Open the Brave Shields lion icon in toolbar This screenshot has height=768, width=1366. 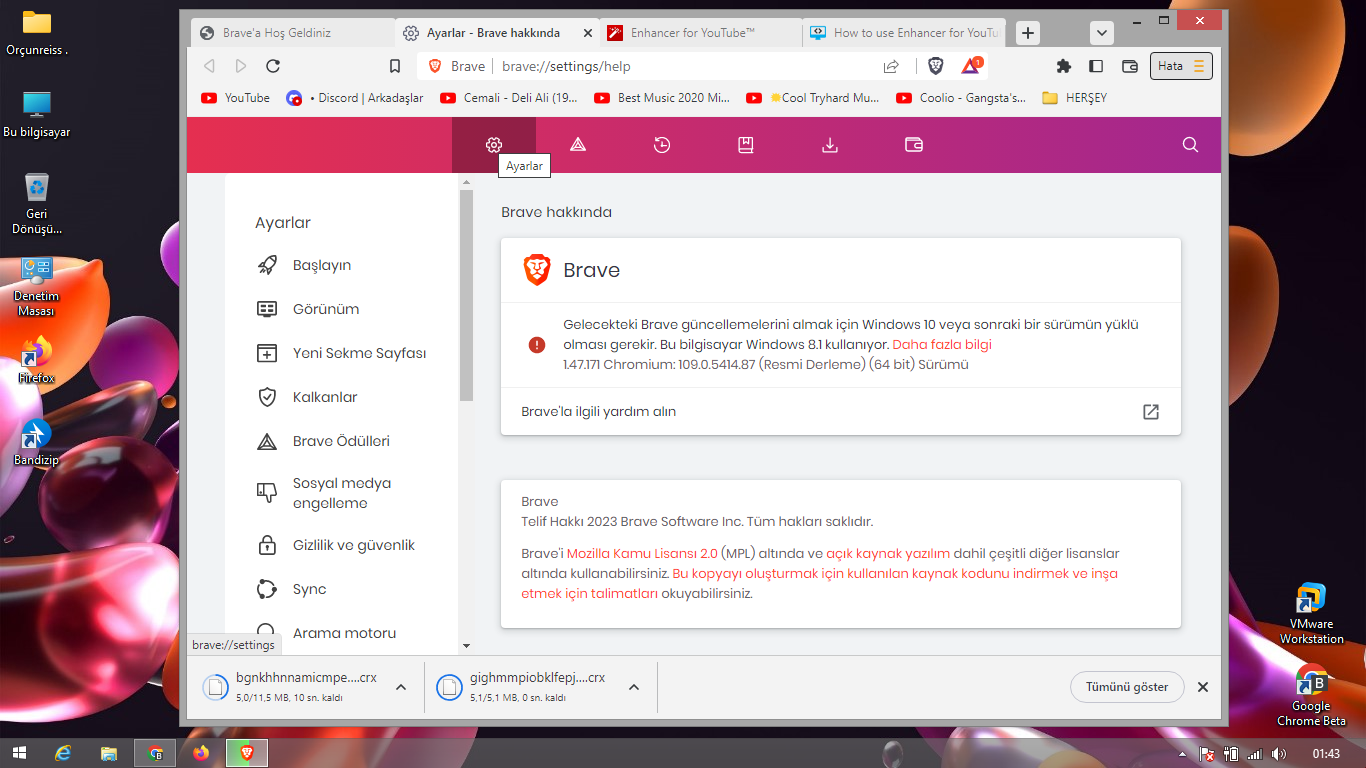click(936, 66)
